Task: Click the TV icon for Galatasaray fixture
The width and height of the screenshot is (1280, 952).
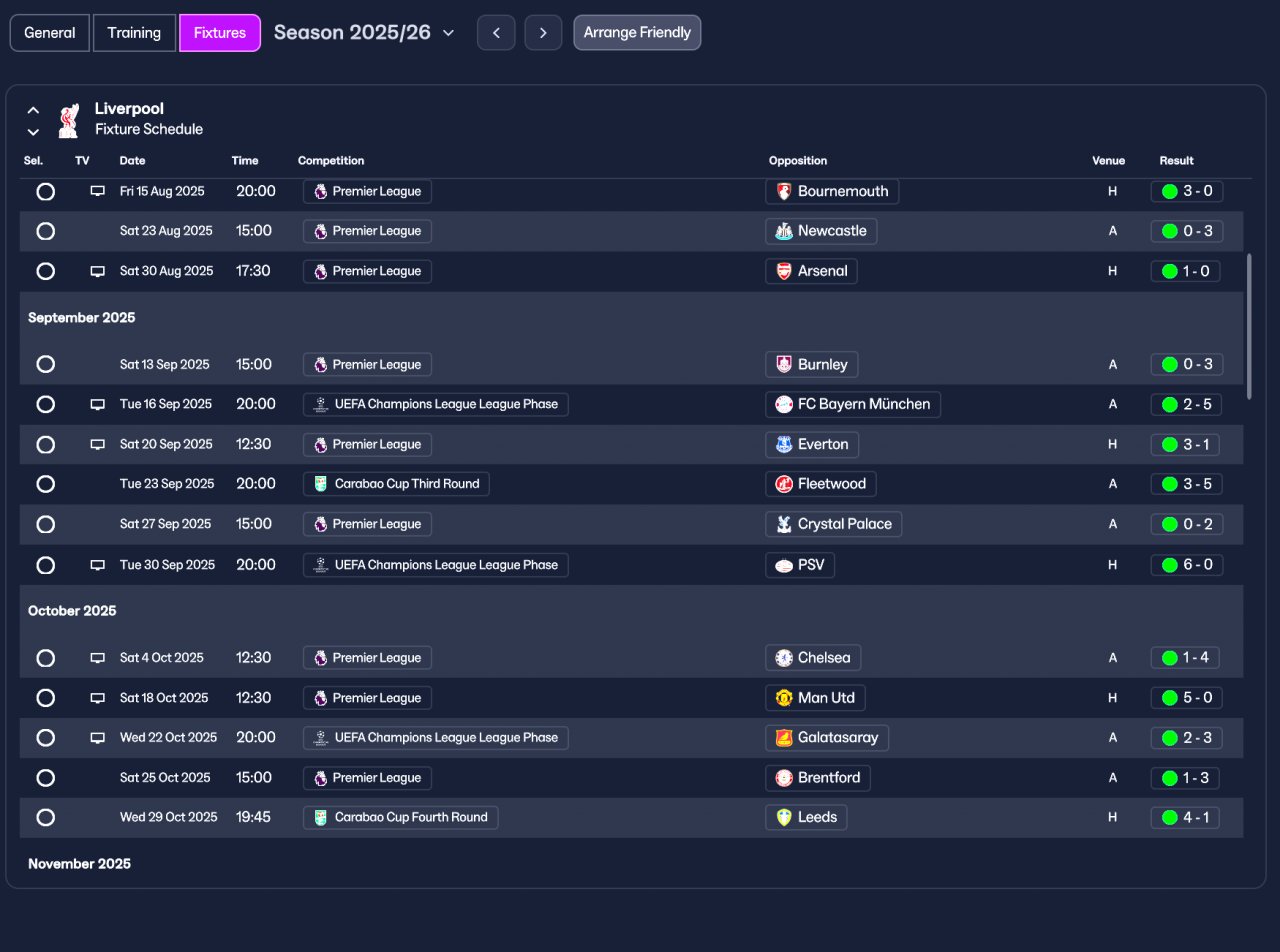Action: point(98,738)
